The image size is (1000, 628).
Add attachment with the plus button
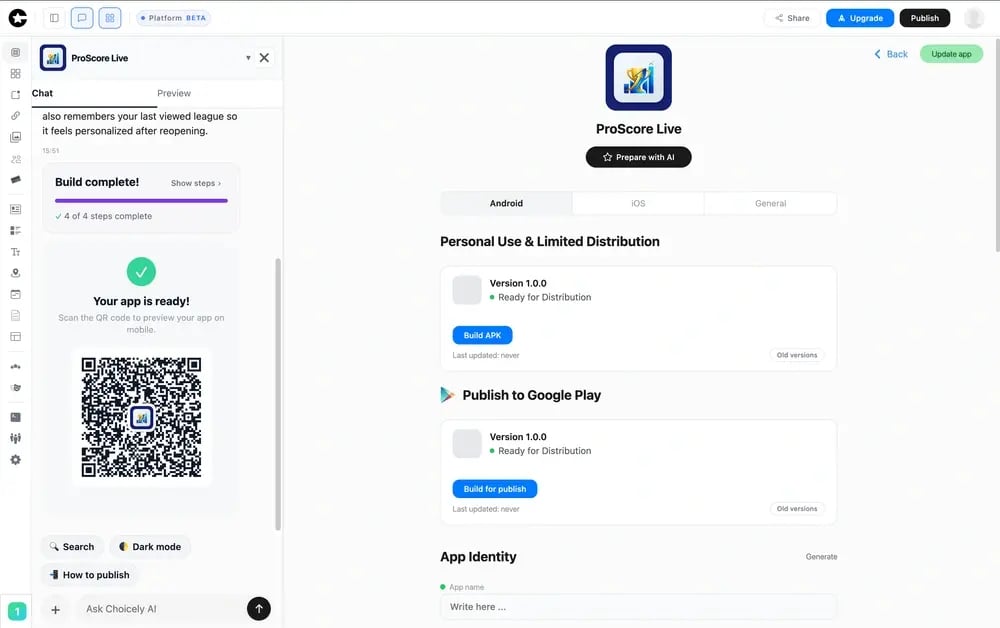coord(55,610)
